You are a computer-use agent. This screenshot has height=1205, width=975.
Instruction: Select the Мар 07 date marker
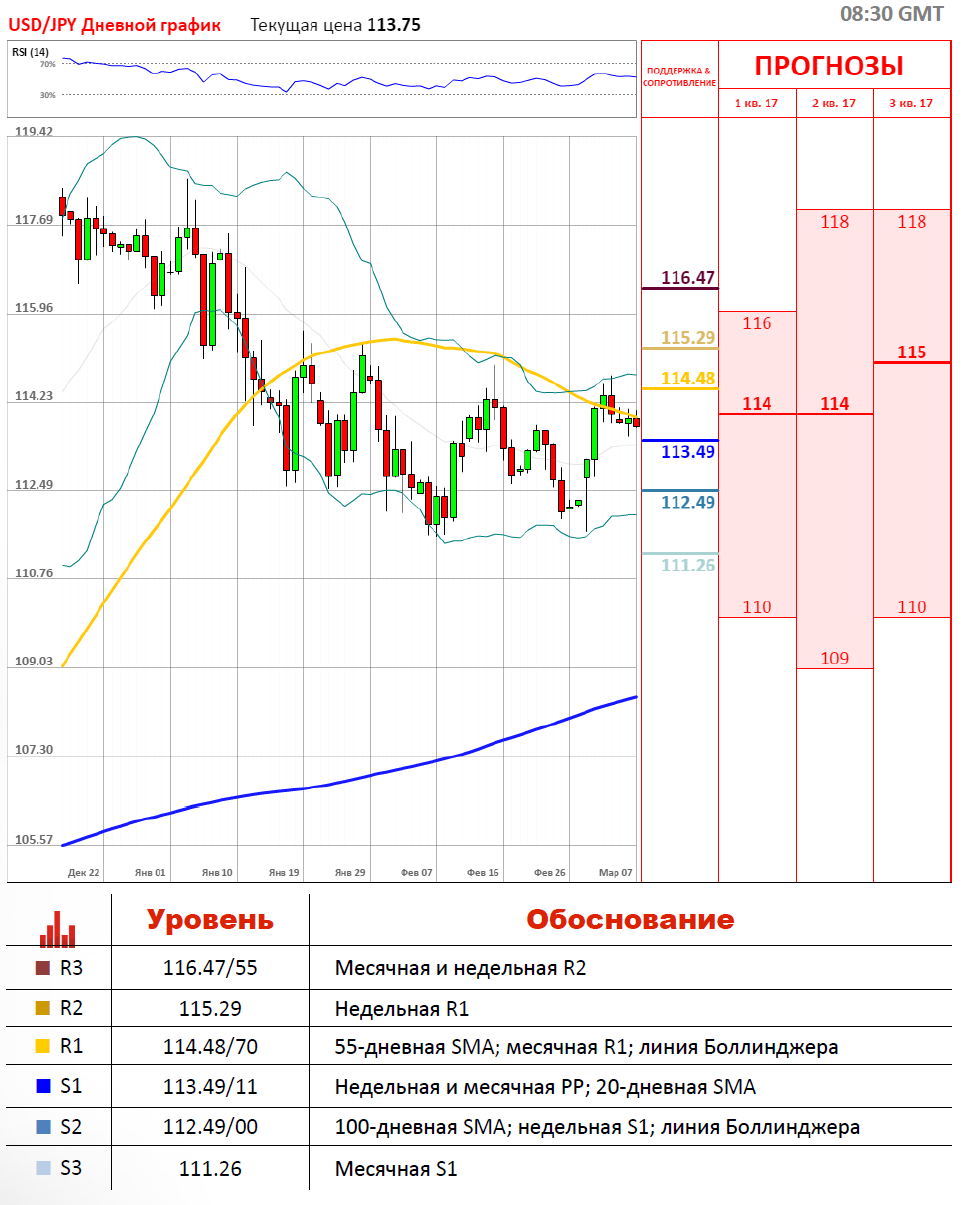click(x=615, y=873)
